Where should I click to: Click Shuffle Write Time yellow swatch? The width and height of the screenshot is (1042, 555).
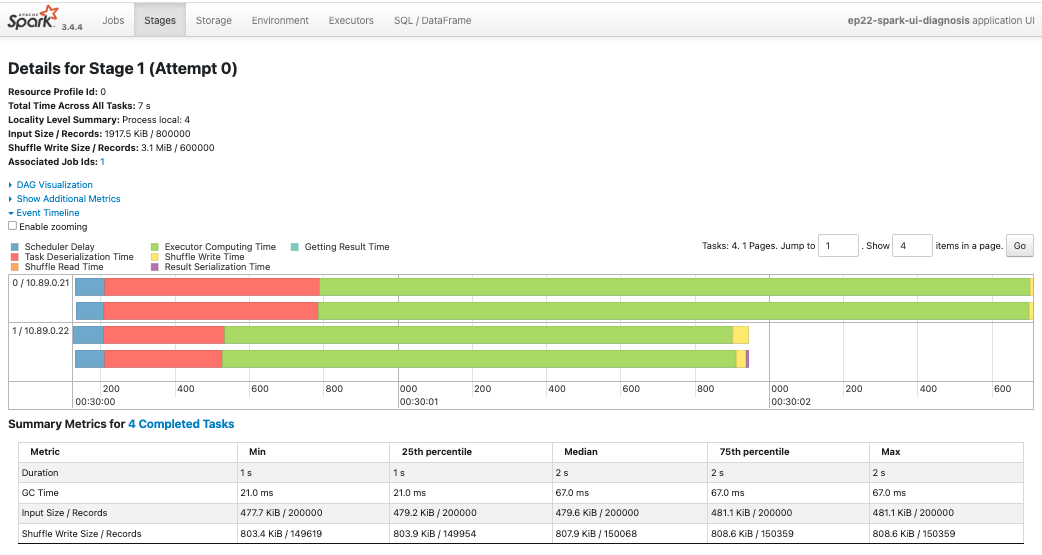(x=155, y=257)
